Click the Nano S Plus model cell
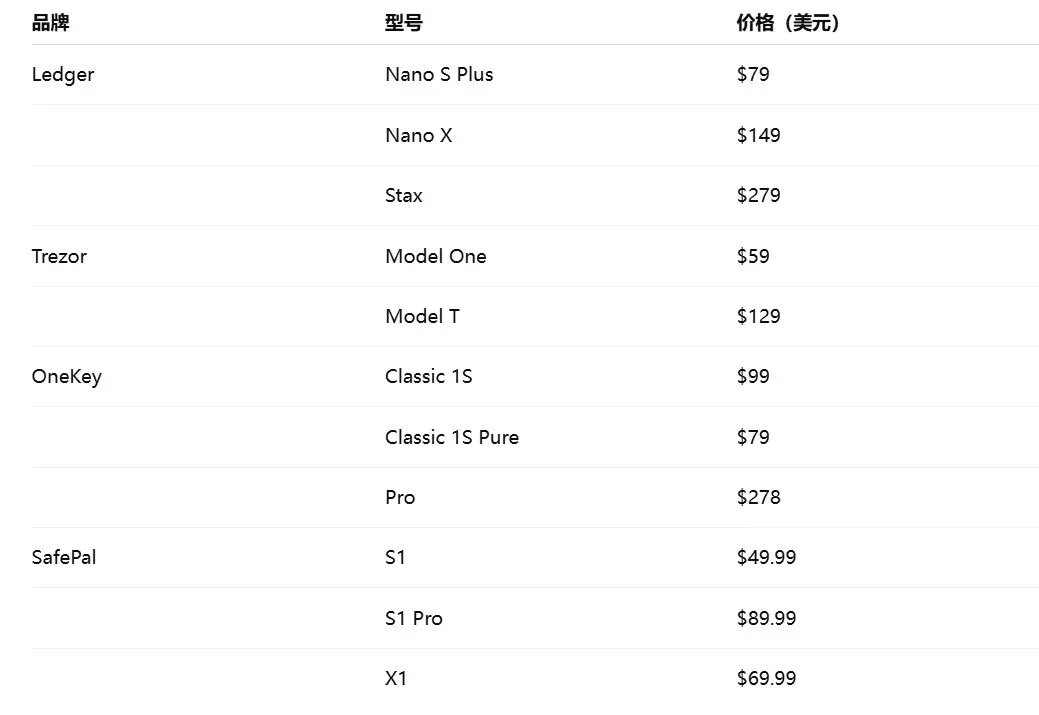The height and width of the screenshot is (715, 1039). pos(439,75)
